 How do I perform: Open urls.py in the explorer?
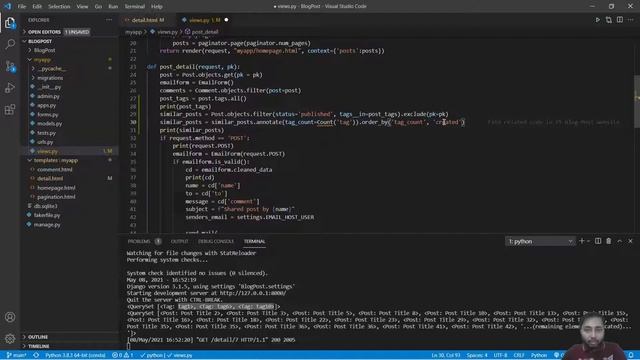pyautogui.click(x=69, y=142)
